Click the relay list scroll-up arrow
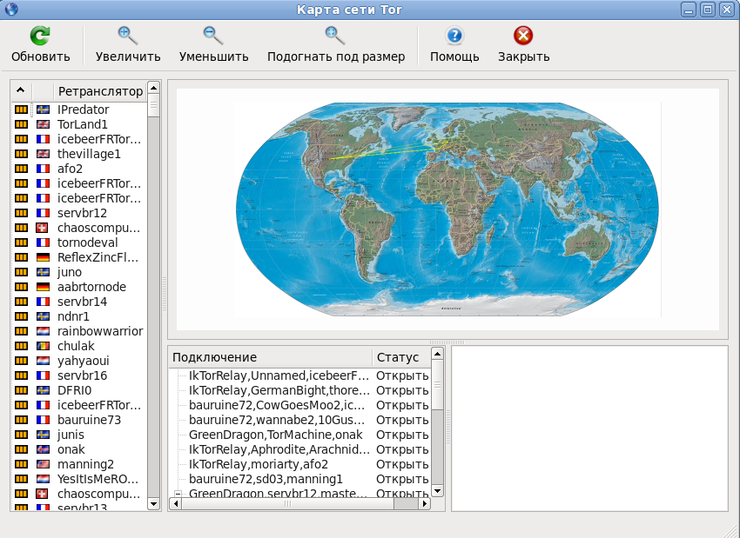 (153, 89)
